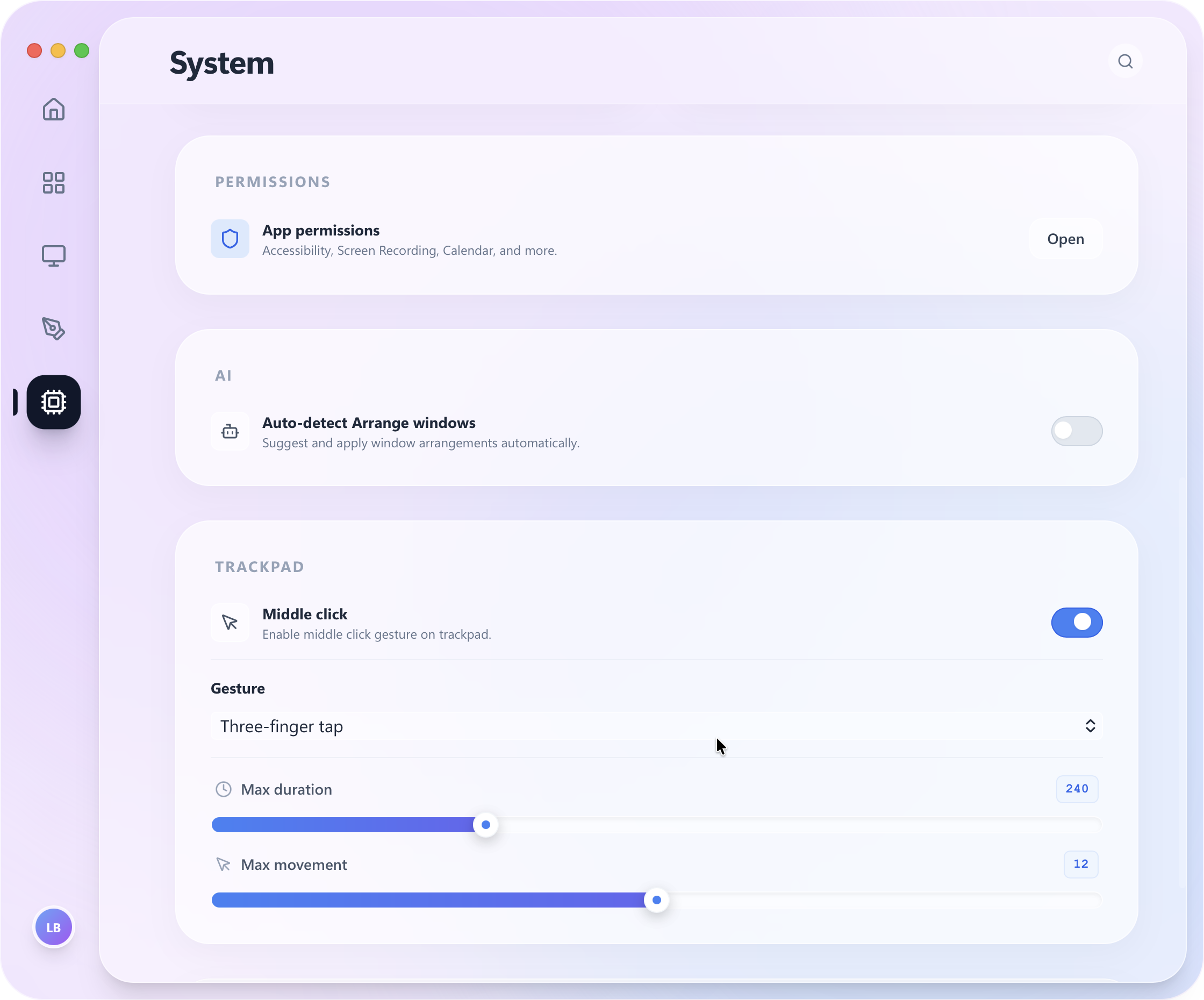Open the Three-finger tap gesture dropdown
Image resolution: width=1204 pixels, height=1000 pixels.
656,726
